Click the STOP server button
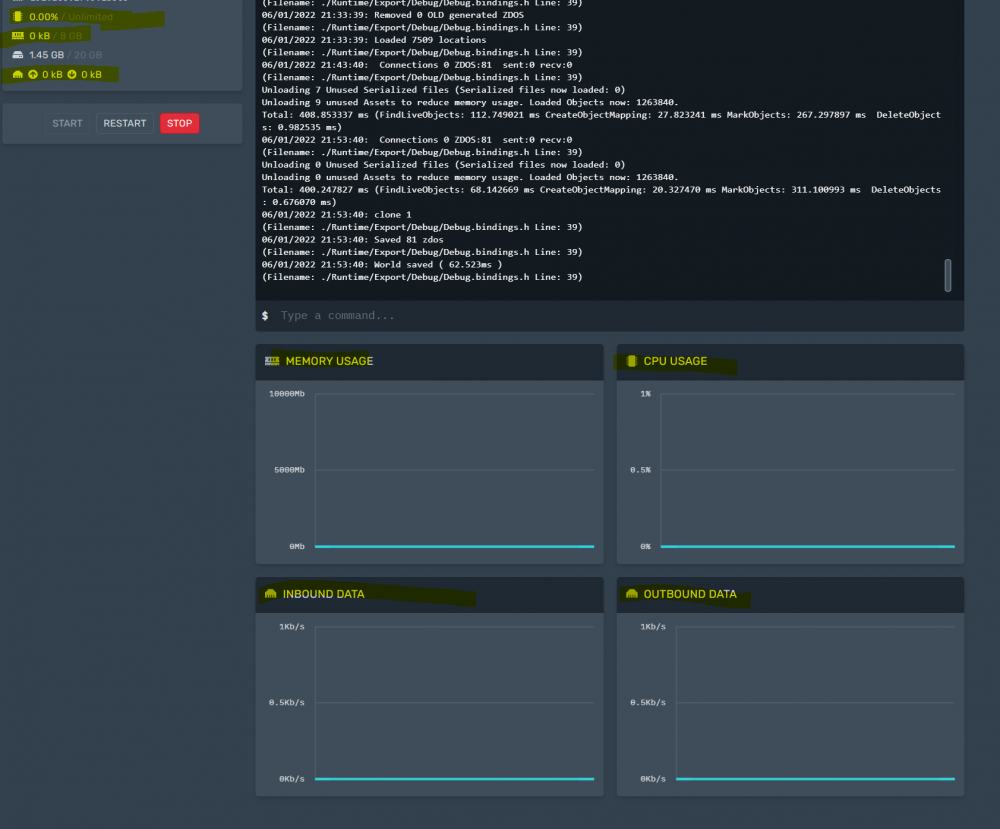 [179, 123]
